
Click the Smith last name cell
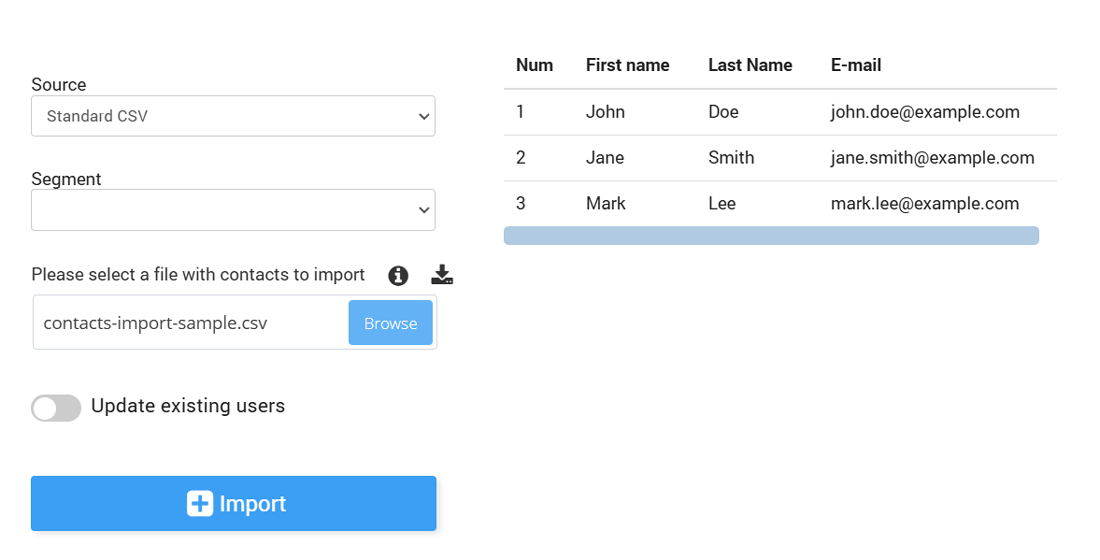click(731, 158)
